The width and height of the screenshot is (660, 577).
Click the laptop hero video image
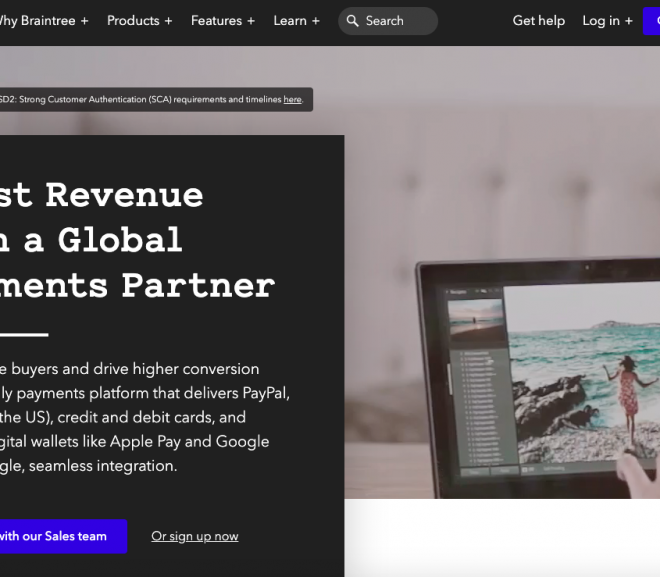coord(537,379)
